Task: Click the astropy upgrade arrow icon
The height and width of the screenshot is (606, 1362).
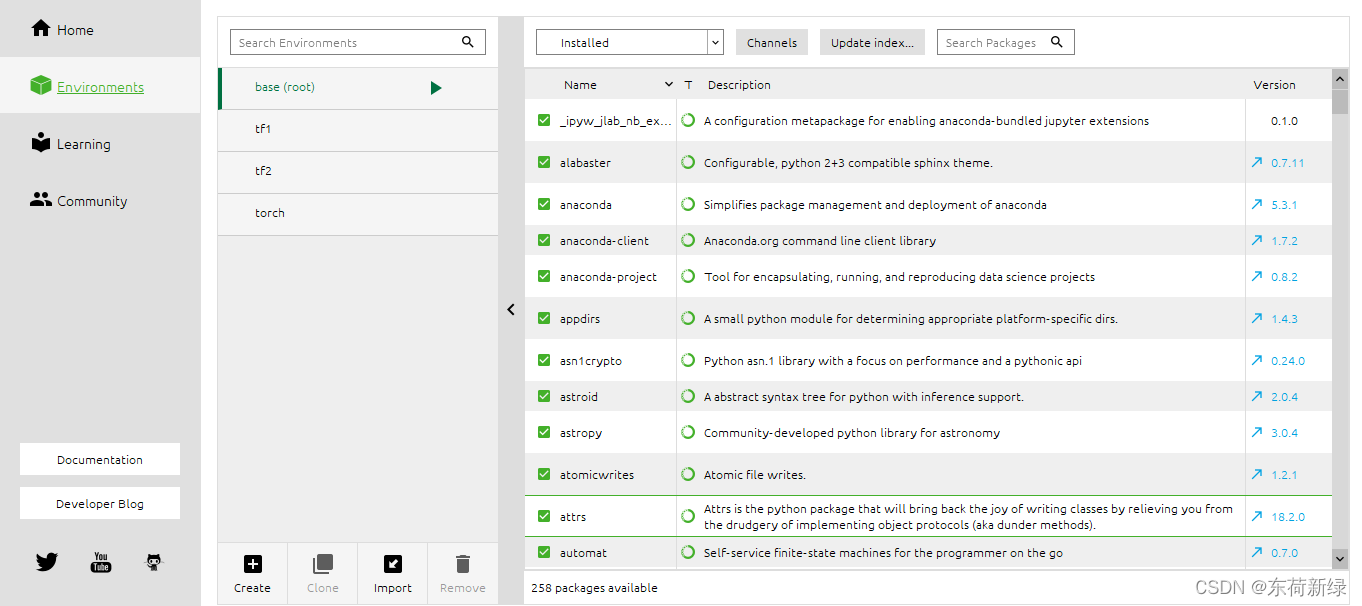Action: (1257, 432)
